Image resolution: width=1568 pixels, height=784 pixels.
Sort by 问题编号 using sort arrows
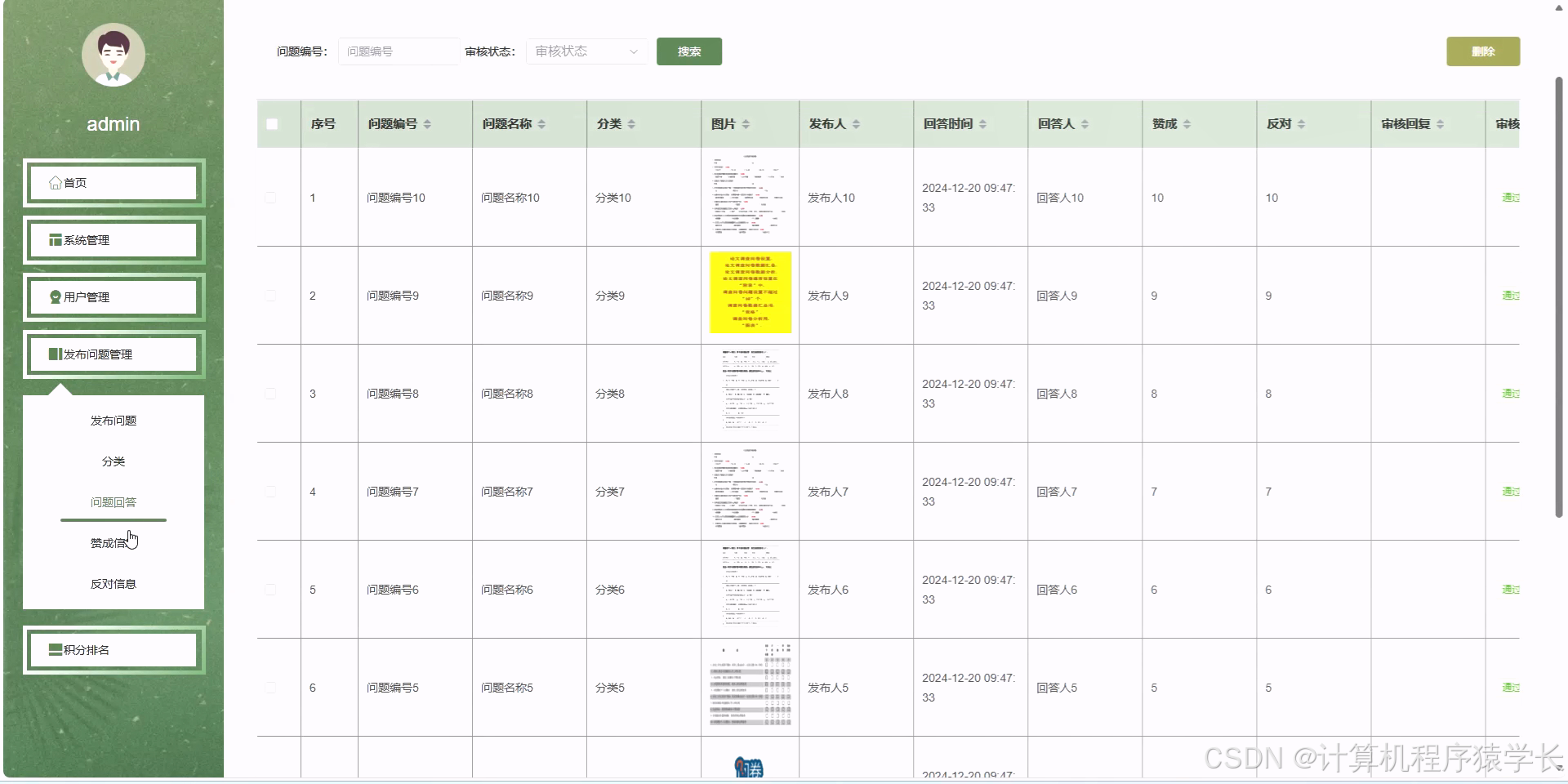pyautogui.click(x=427, y=124)
